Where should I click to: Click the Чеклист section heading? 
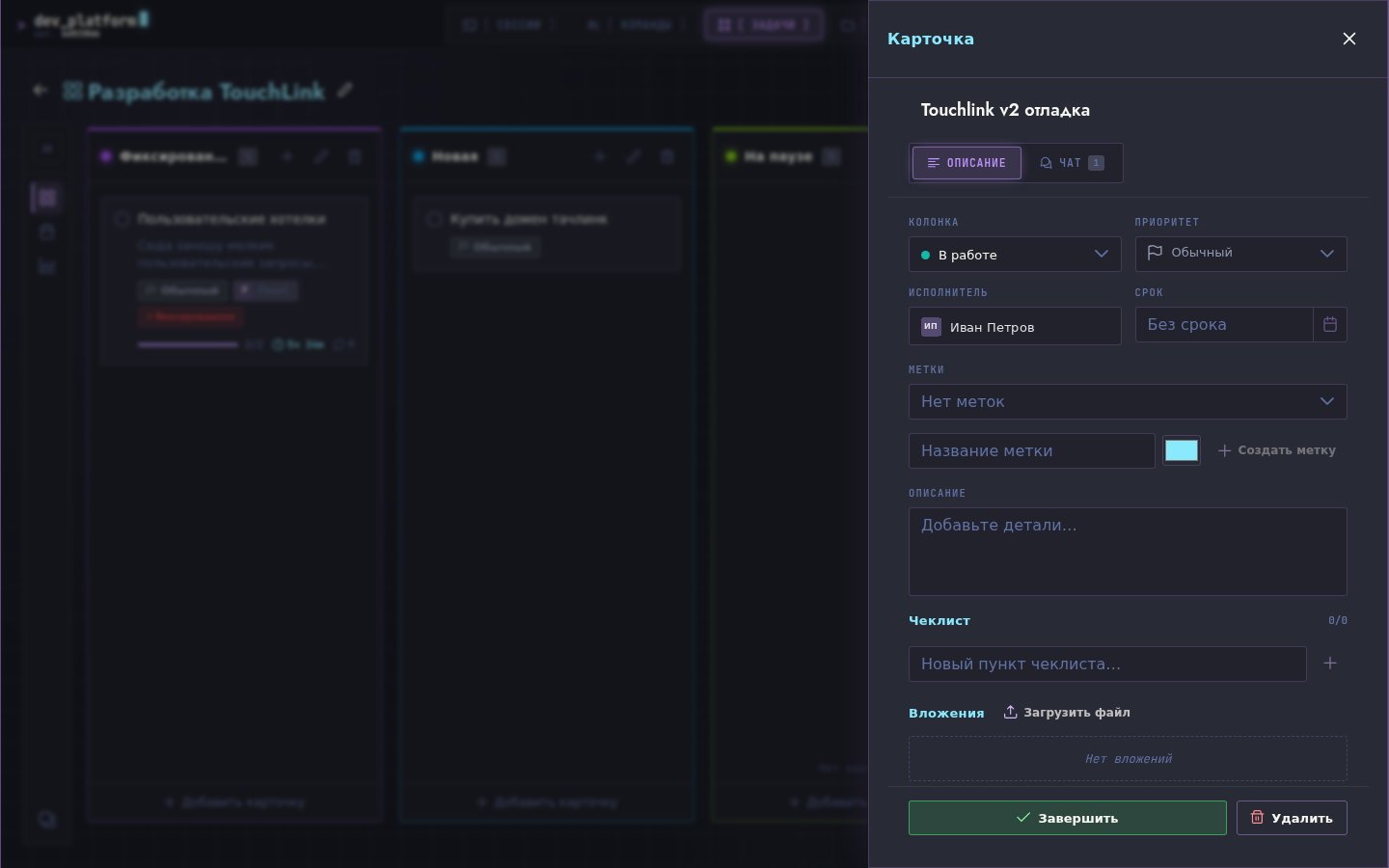pos(940,620)
